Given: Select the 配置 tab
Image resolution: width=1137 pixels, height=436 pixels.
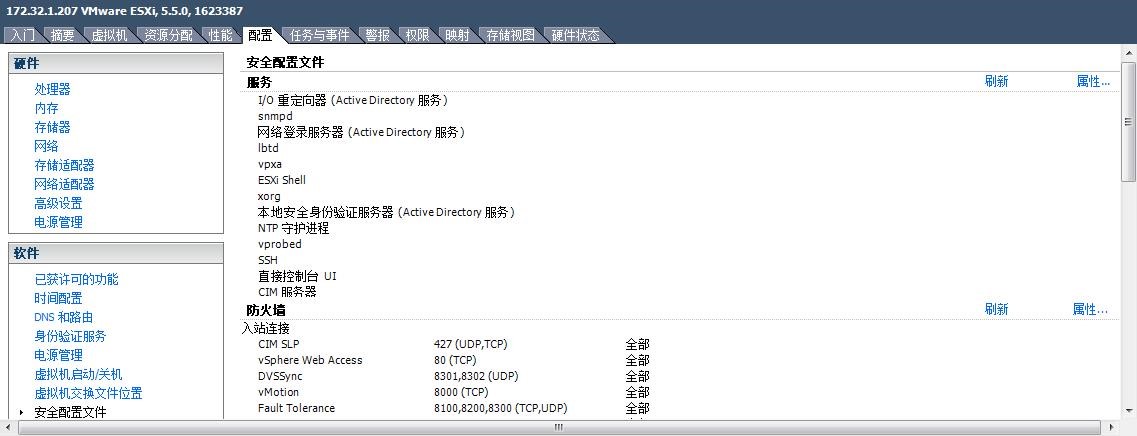Looking at the screenshot, I should tap(260, 35).
